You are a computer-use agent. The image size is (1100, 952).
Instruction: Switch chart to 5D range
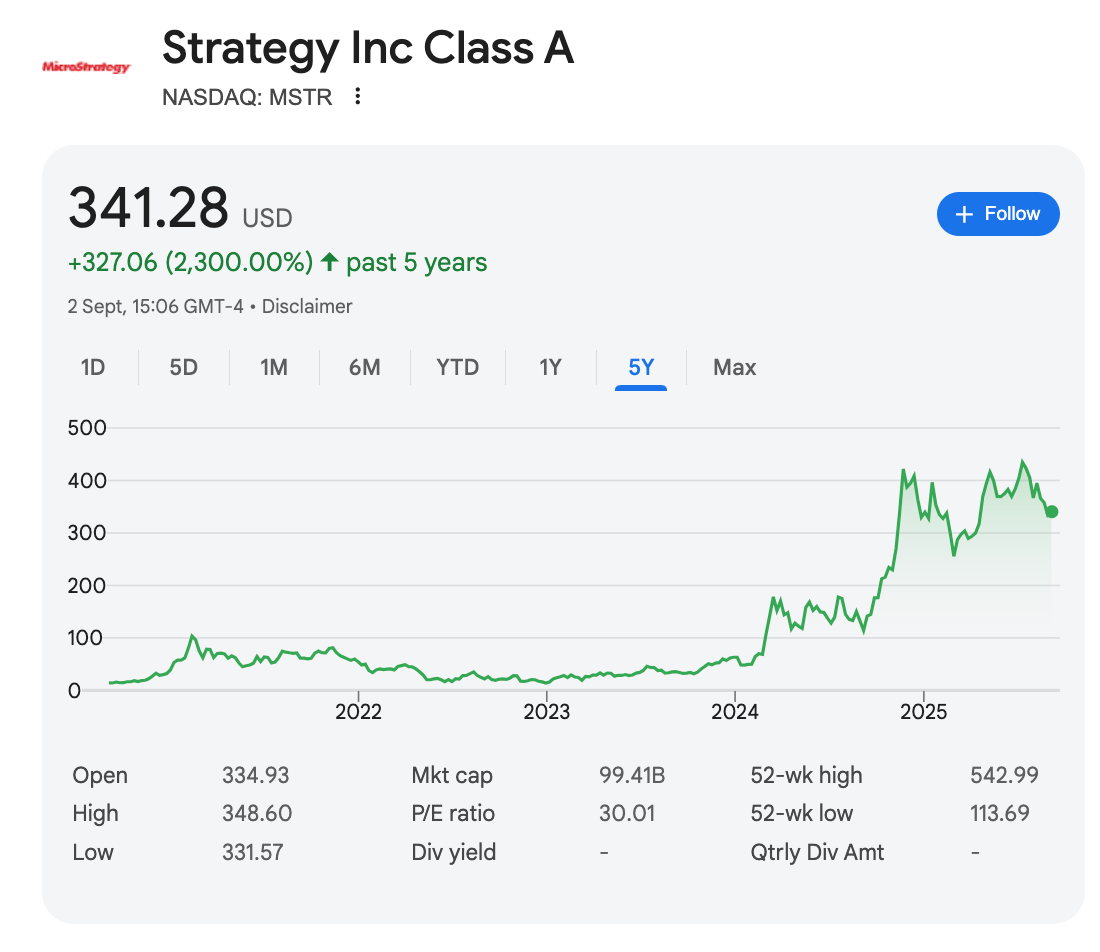pos(184,368)
